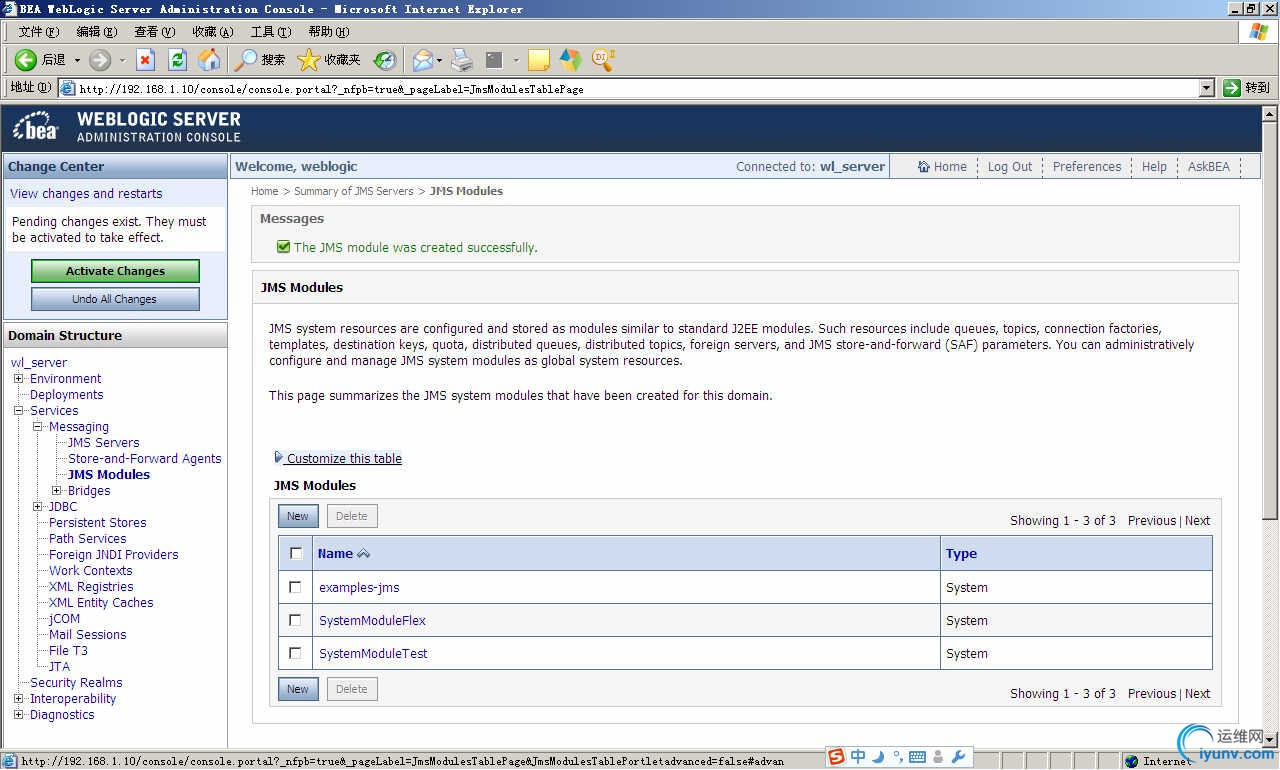Click the Internet zone globe in status bar
Screen dimensions: 1280x770
pyautogui.click(x=1132, y=761)
